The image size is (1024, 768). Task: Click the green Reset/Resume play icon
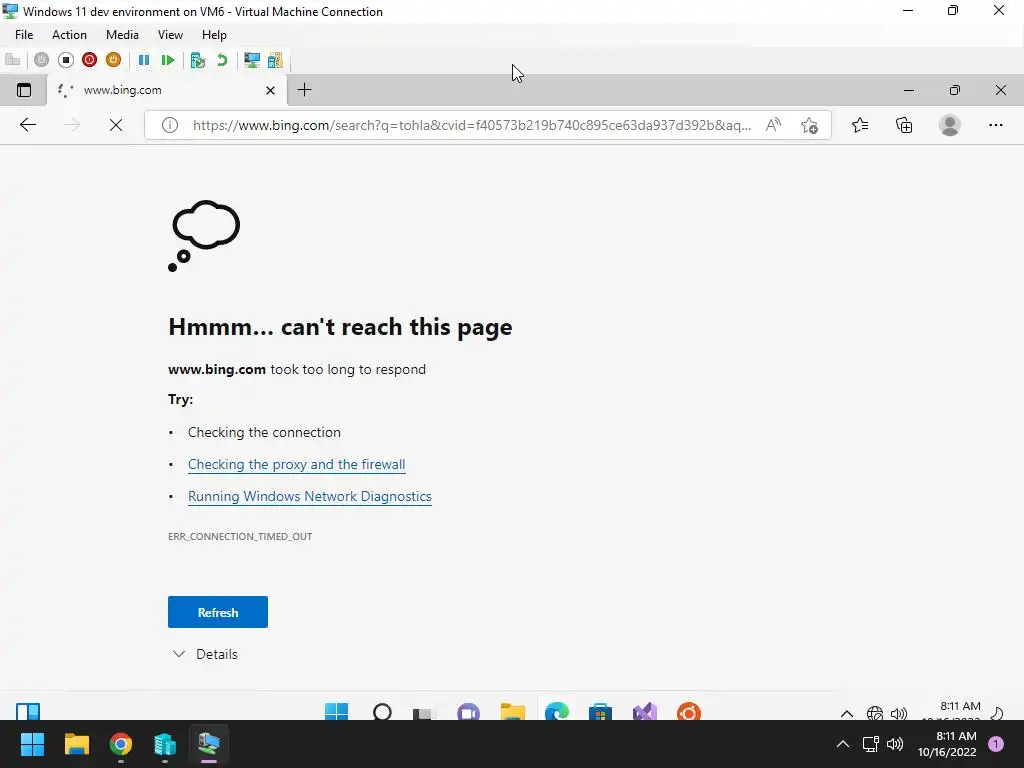[x=168, y=60]
